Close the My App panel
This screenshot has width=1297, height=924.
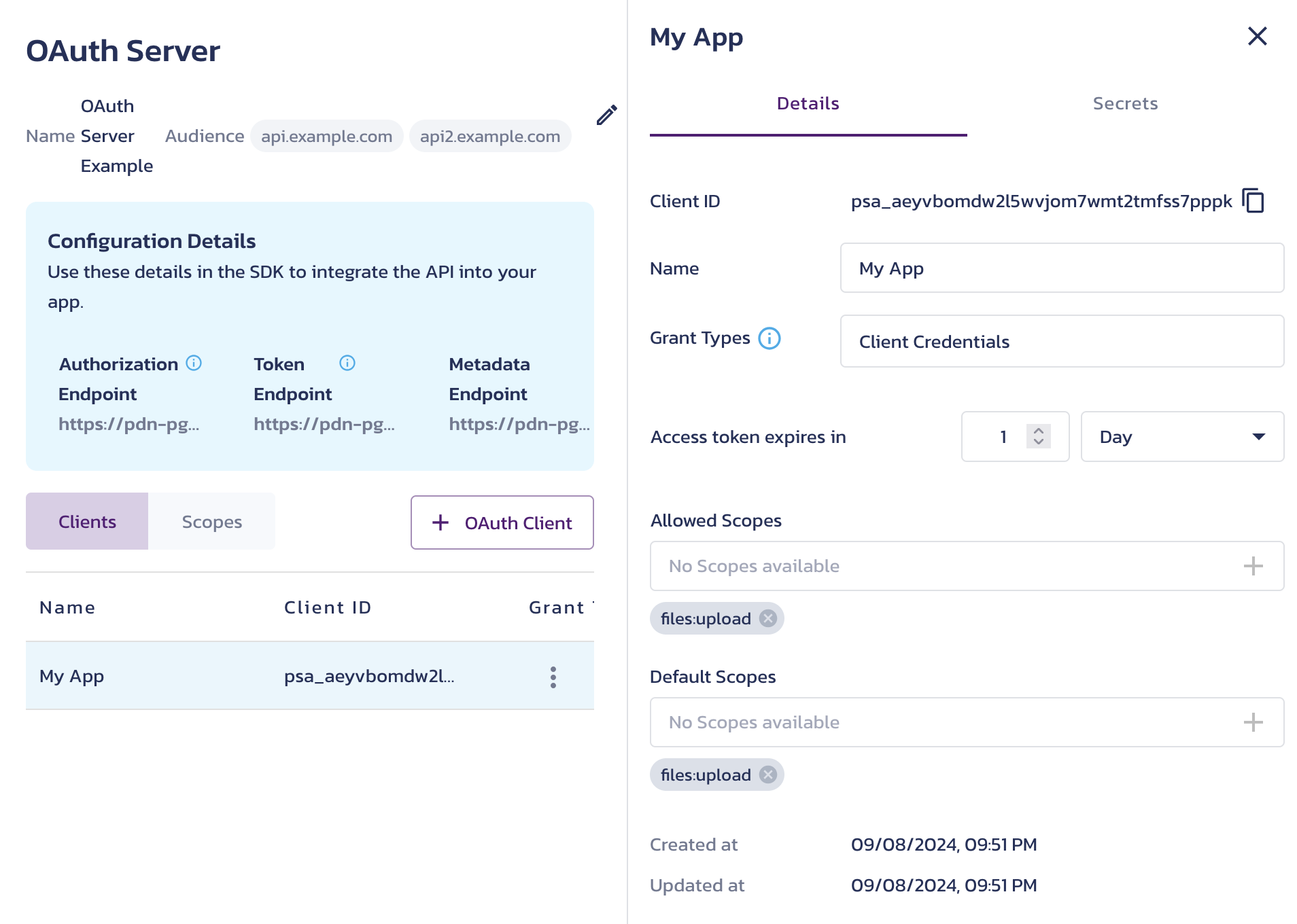[1257, 36]
